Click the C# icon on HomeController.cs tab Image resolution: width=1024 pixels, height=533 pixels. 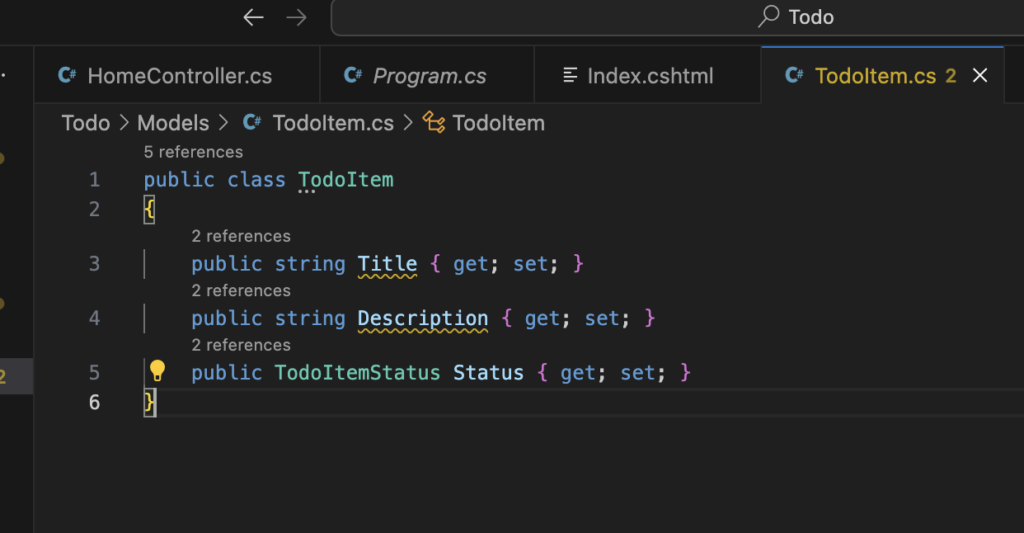click(67, 76)
